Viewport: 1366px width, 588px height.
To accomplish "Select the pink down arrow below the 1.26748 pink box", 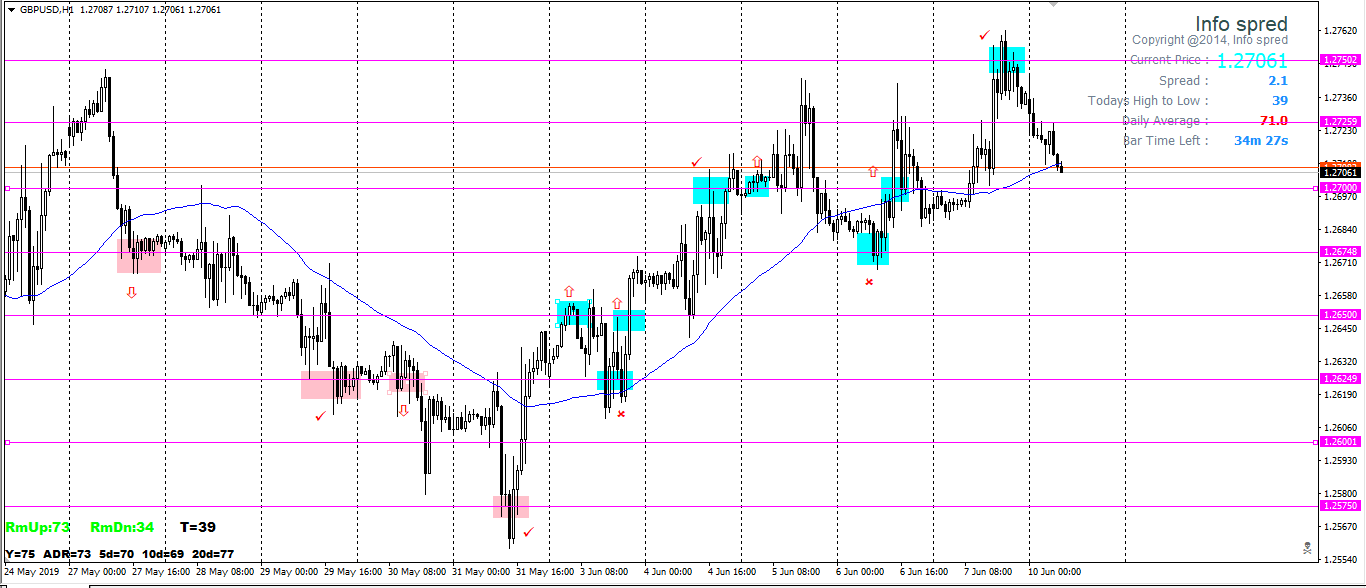I will coord(131,292).
